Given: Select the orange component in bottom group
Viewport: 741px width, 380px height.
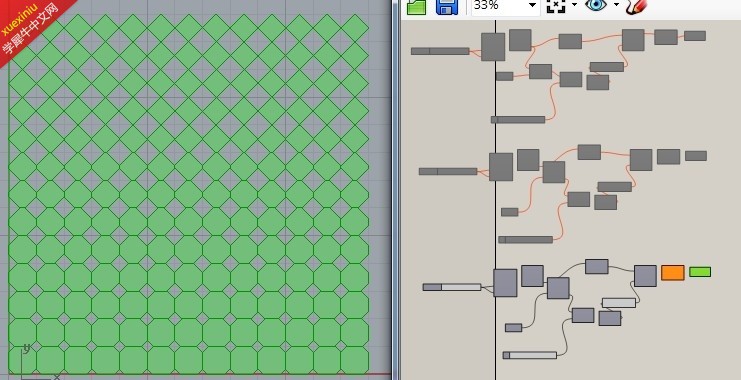Looking at the screenshot, I should [672, 273].
